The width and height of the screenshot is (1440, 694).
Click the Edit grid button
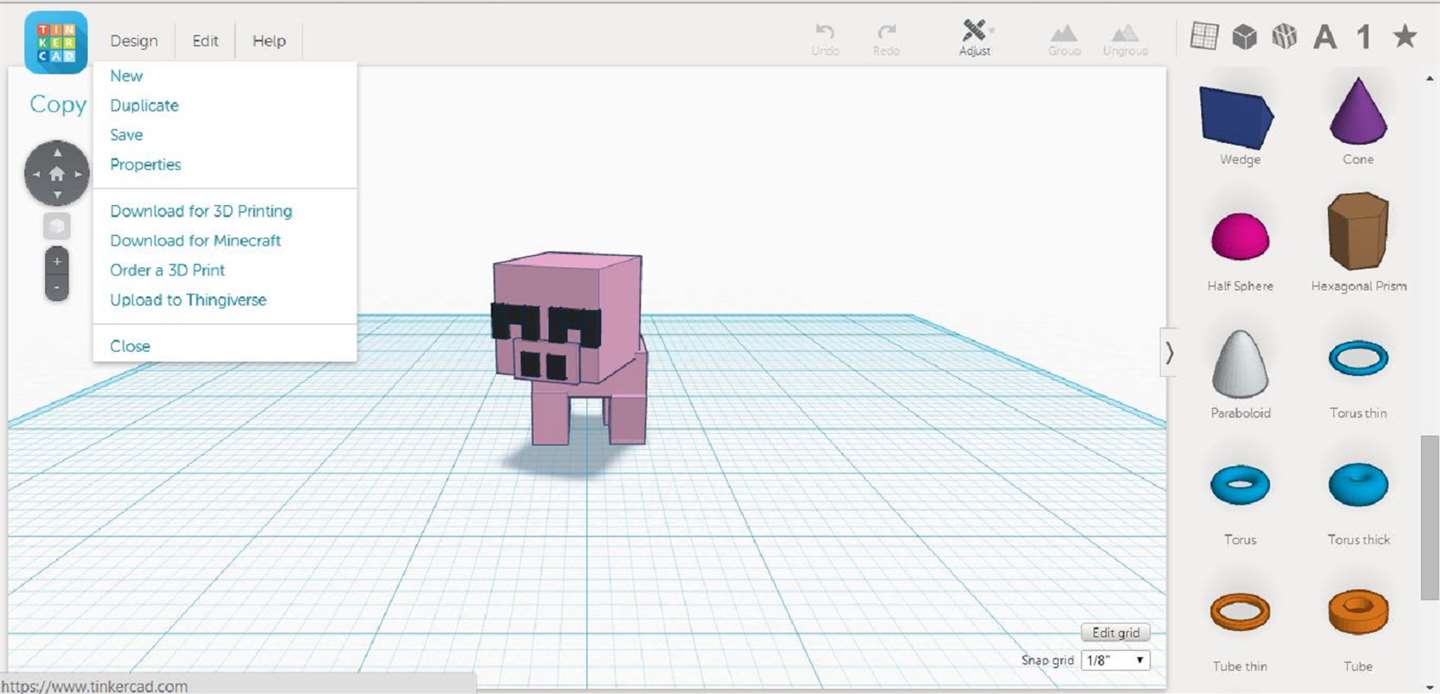click(1116, 633)
